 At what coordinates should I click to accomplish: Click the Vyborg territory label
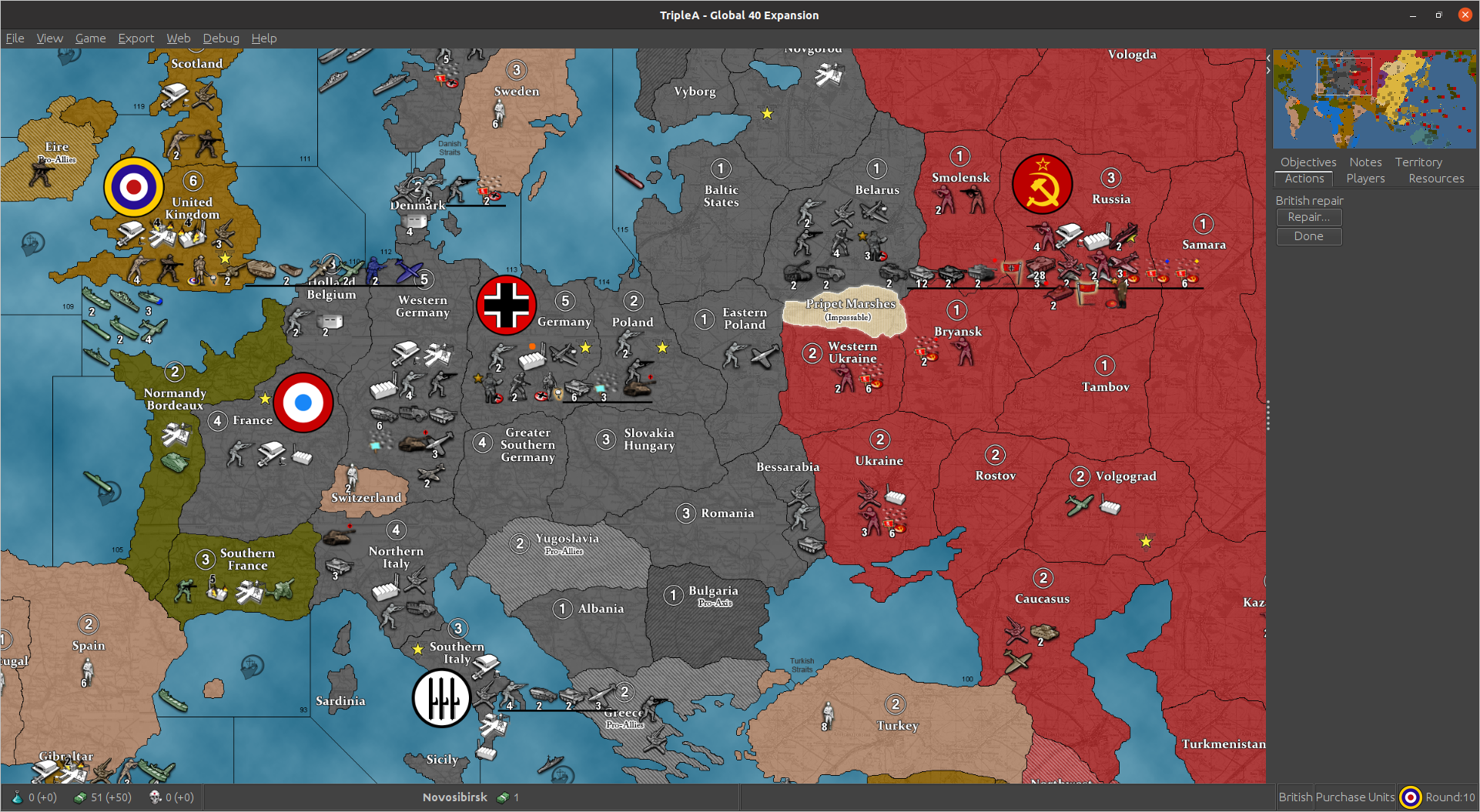pos(695,91)
